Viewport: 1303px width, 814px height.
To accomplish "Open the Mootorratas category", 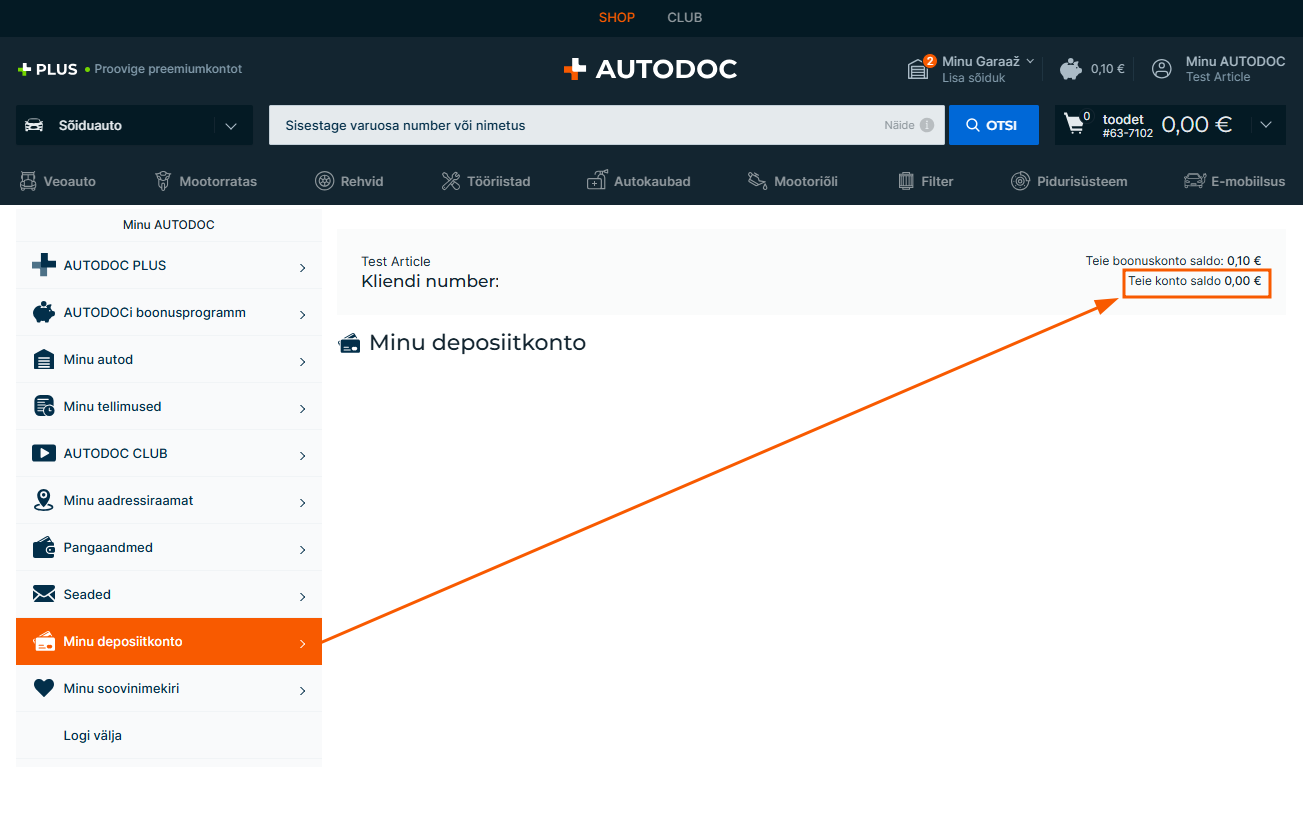I will click(x=206, y=181).
